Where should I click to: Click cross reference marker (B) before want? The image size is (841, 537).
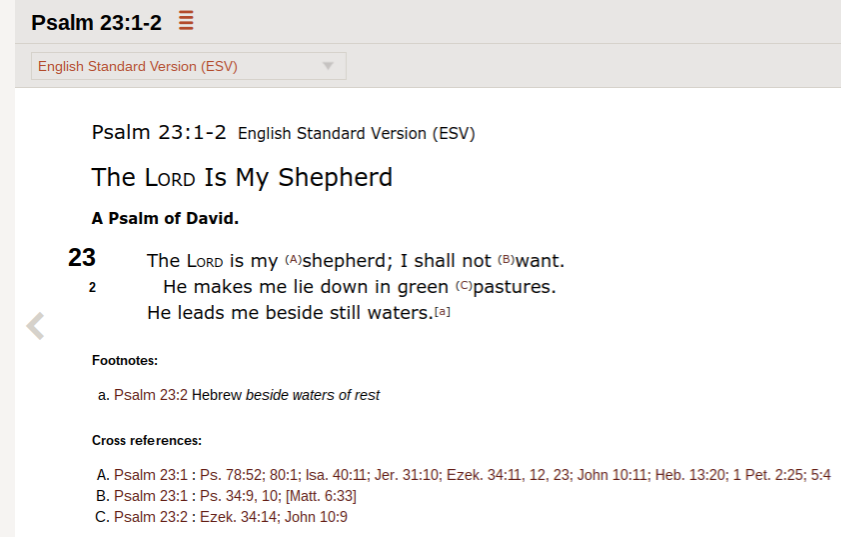(x=506, y=260)
